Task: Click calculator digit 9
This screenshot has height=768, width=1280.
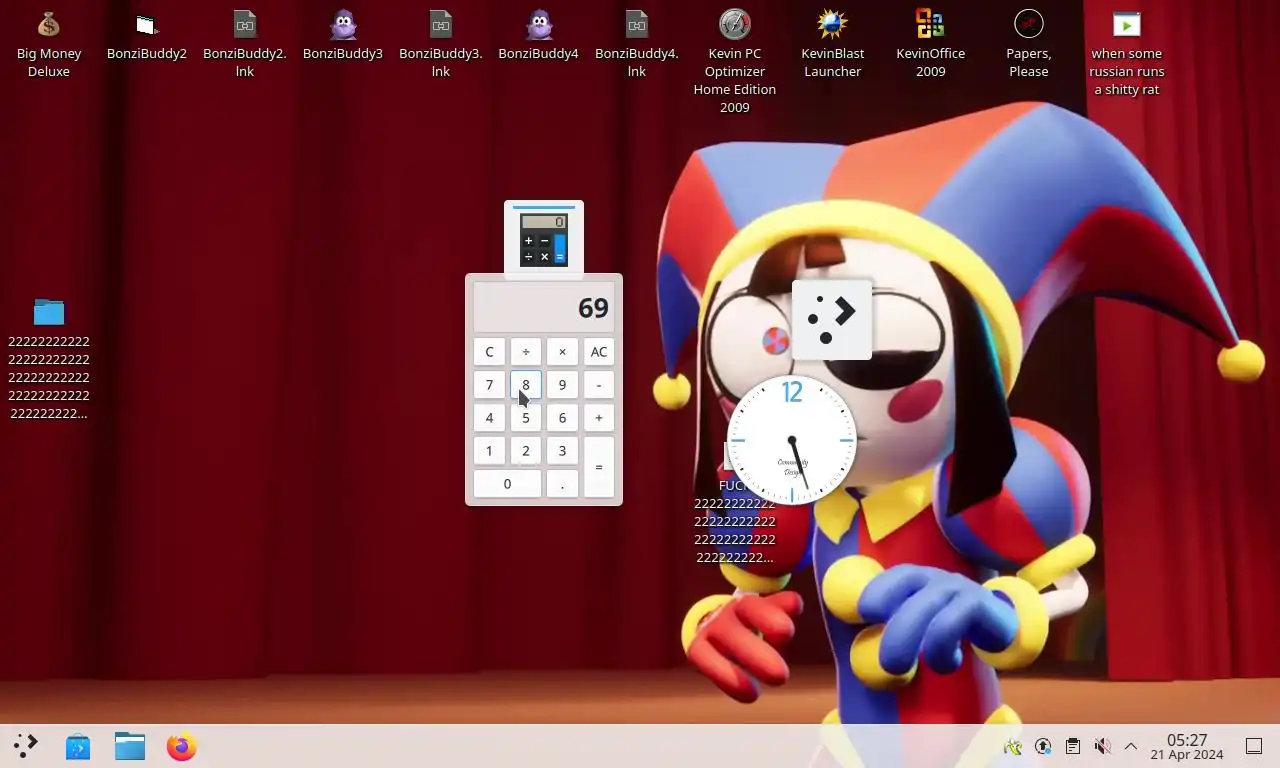Action: [x=562, y=385]
